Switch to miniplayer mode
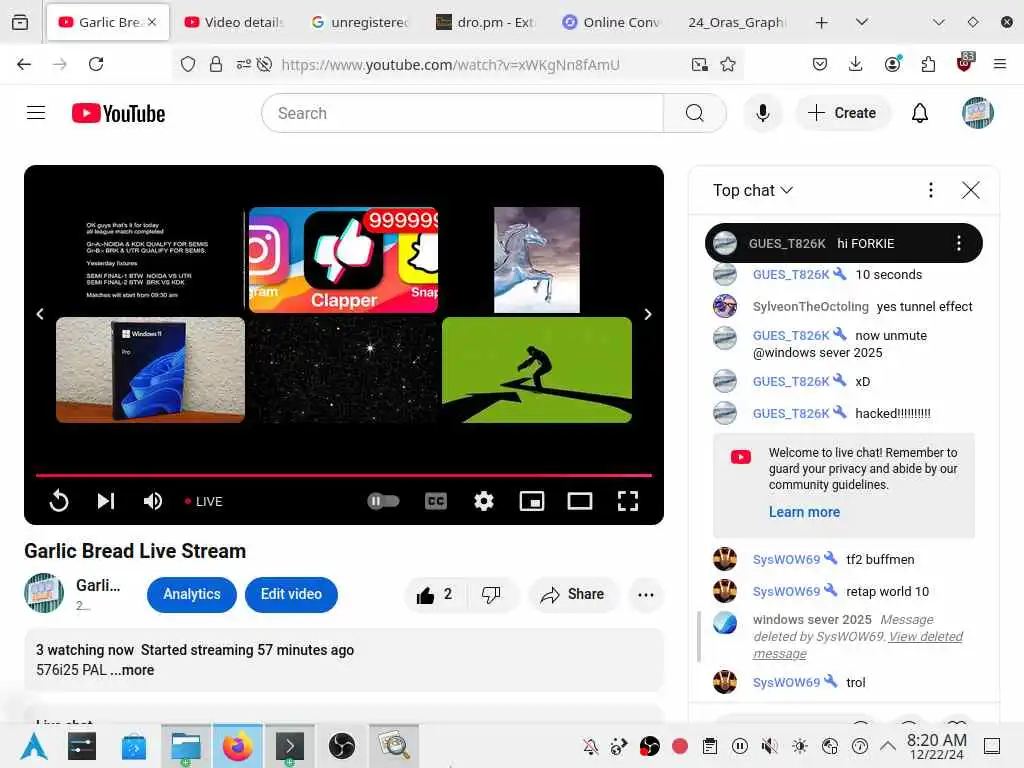The image size is (1024, 768). [x=532, y=501]
